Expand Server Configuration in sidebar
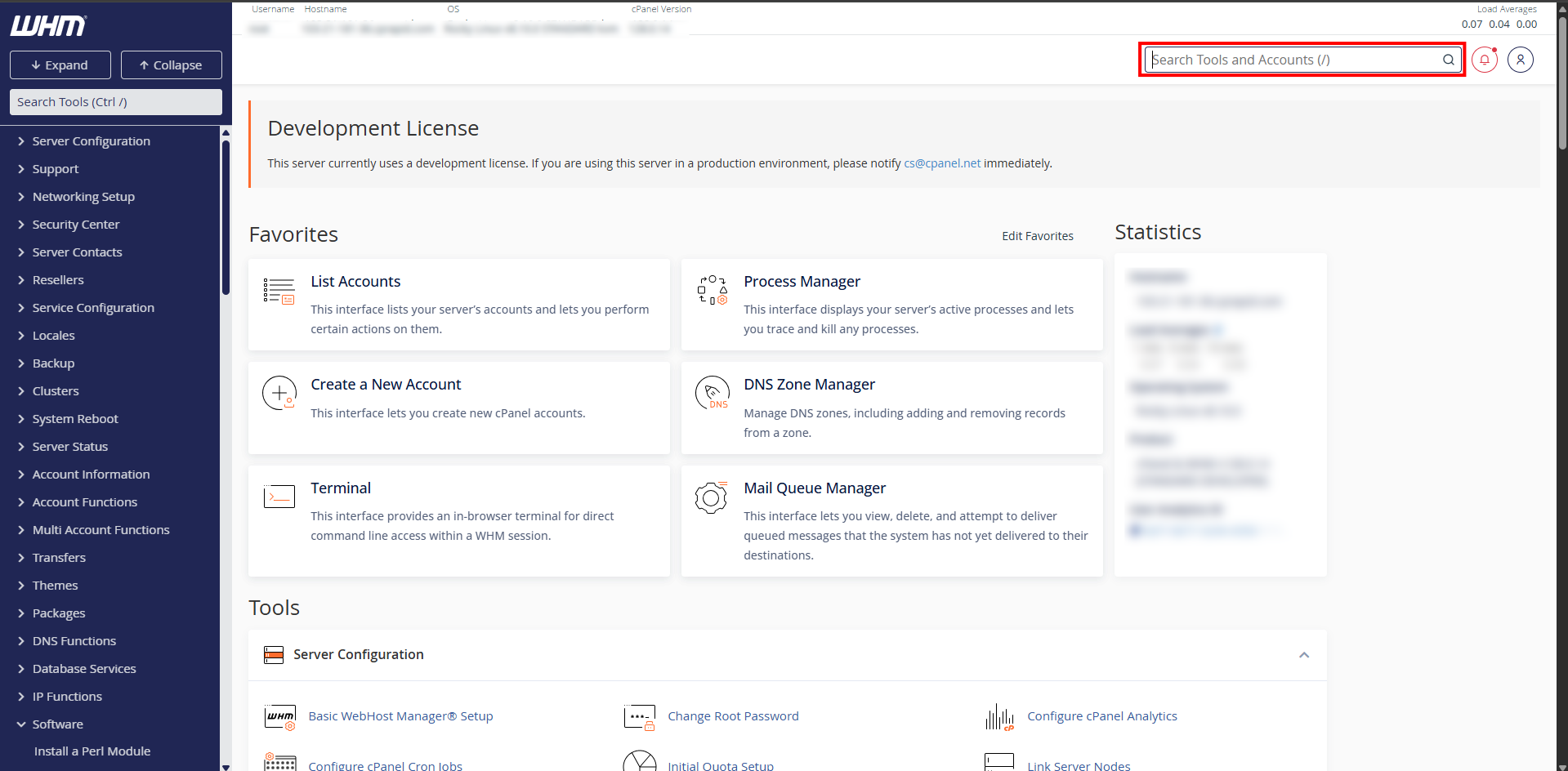Image resolution: width=1568 pixels, height=771 pixels. [x=91, y=141]
